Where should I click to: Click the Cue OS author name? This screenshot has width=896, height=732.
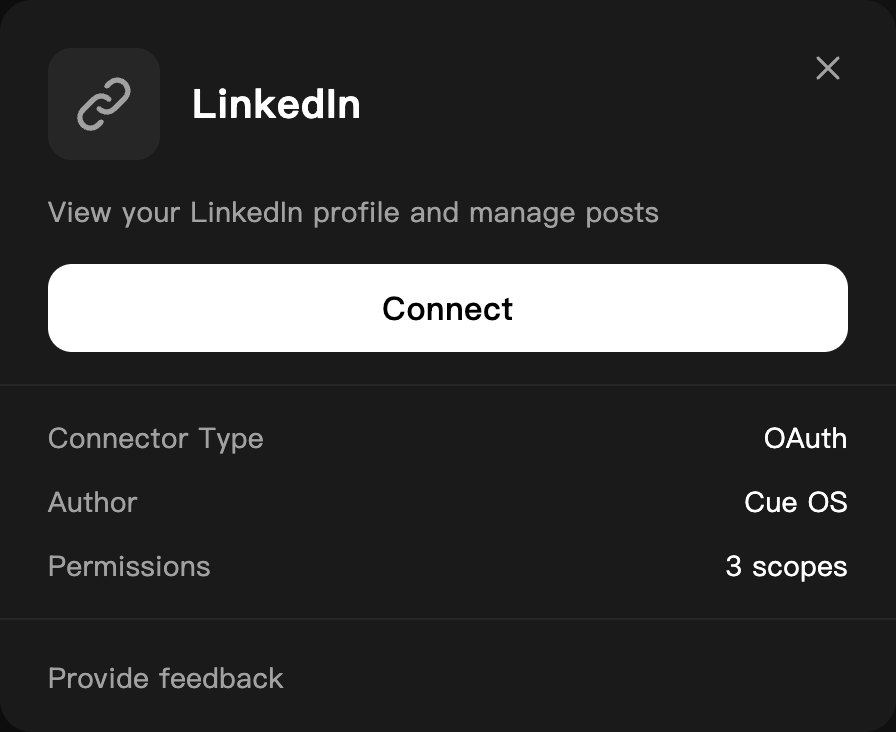(x=795, y=502)
